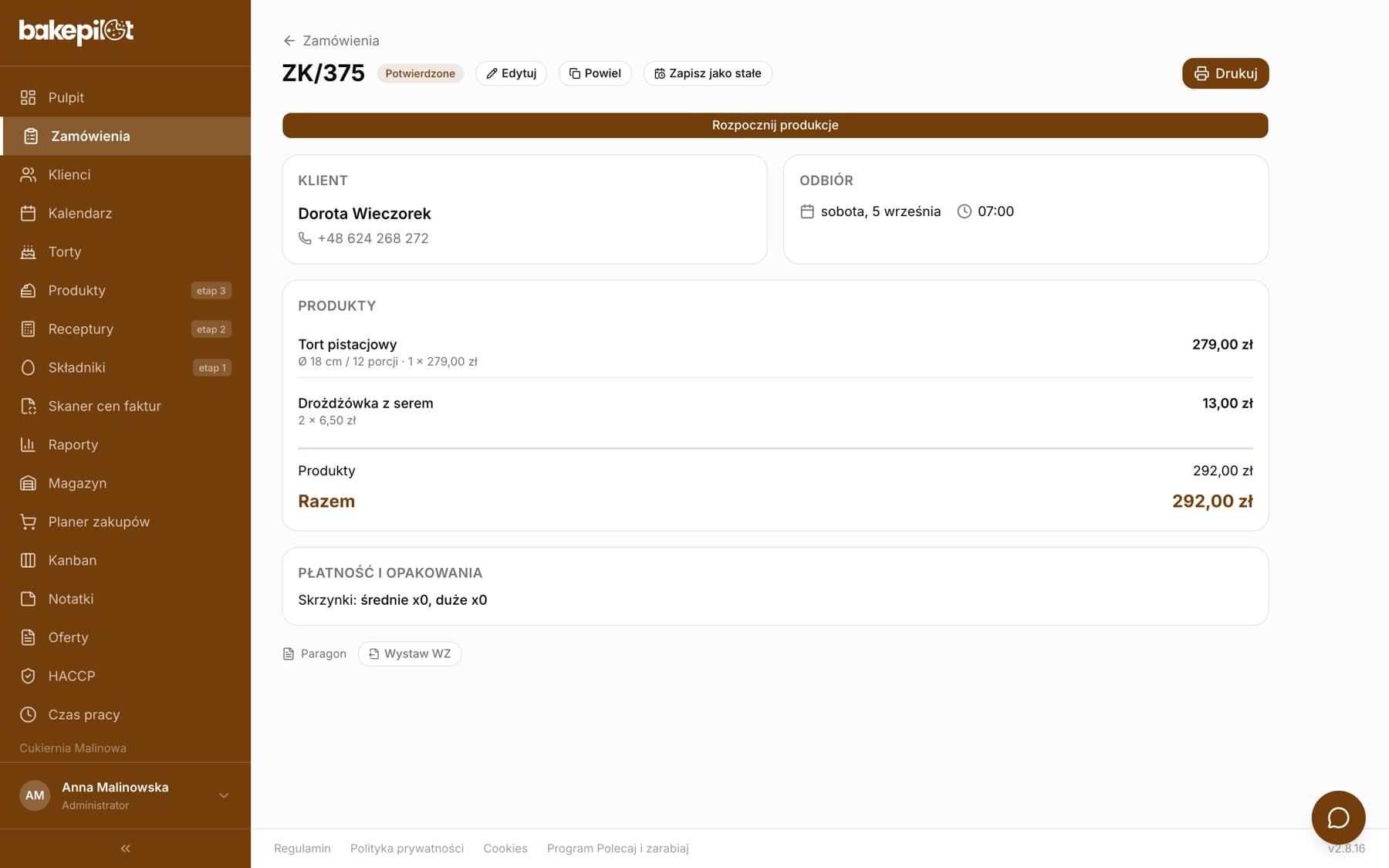Click the Potwierdzone status badge
This screenshot has height=868, width=1389.
coord(420,73)
